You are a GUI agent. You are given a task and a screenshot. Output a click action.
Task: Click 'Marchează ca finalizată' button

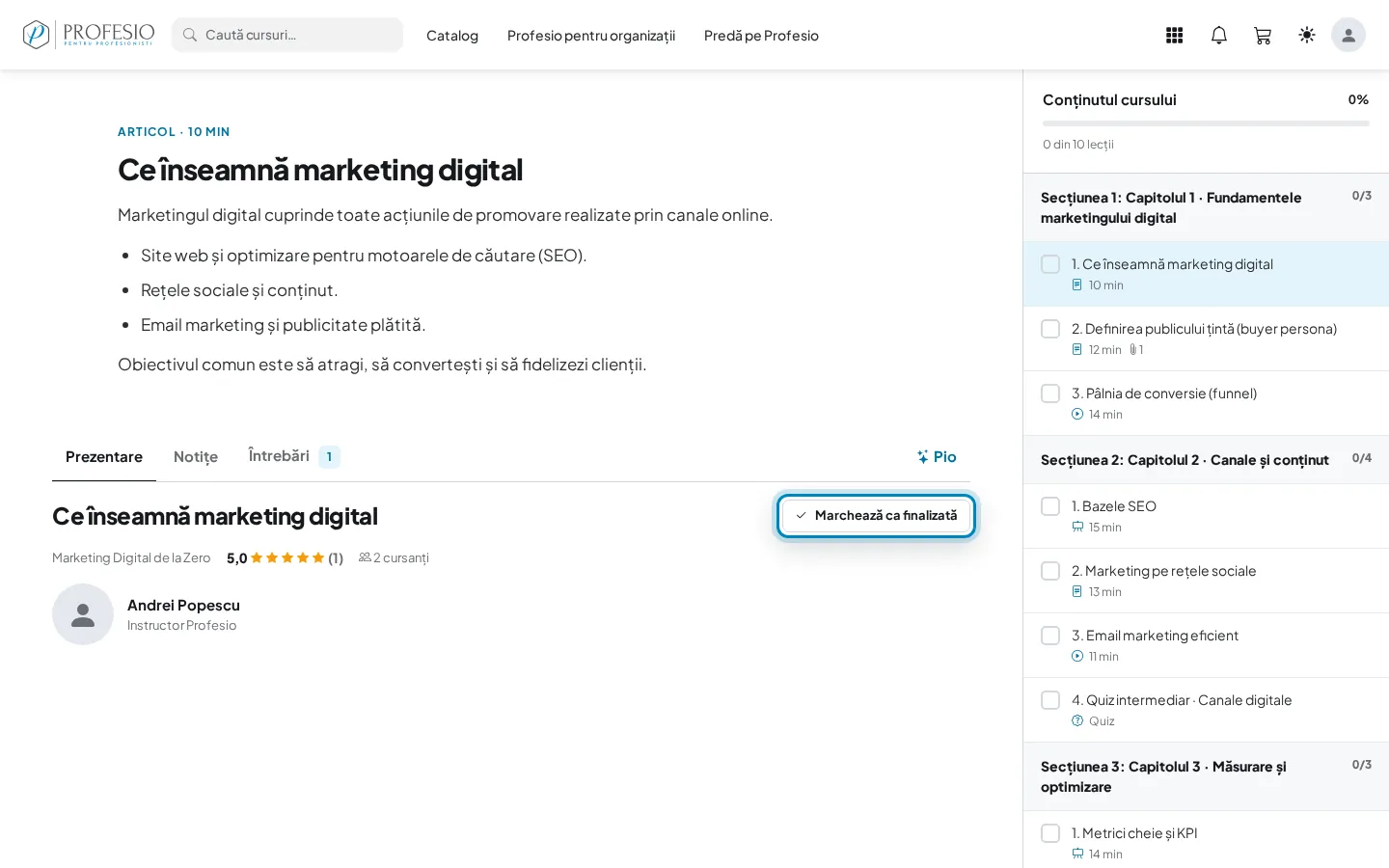pyautogui.click(x=876, y=516)
